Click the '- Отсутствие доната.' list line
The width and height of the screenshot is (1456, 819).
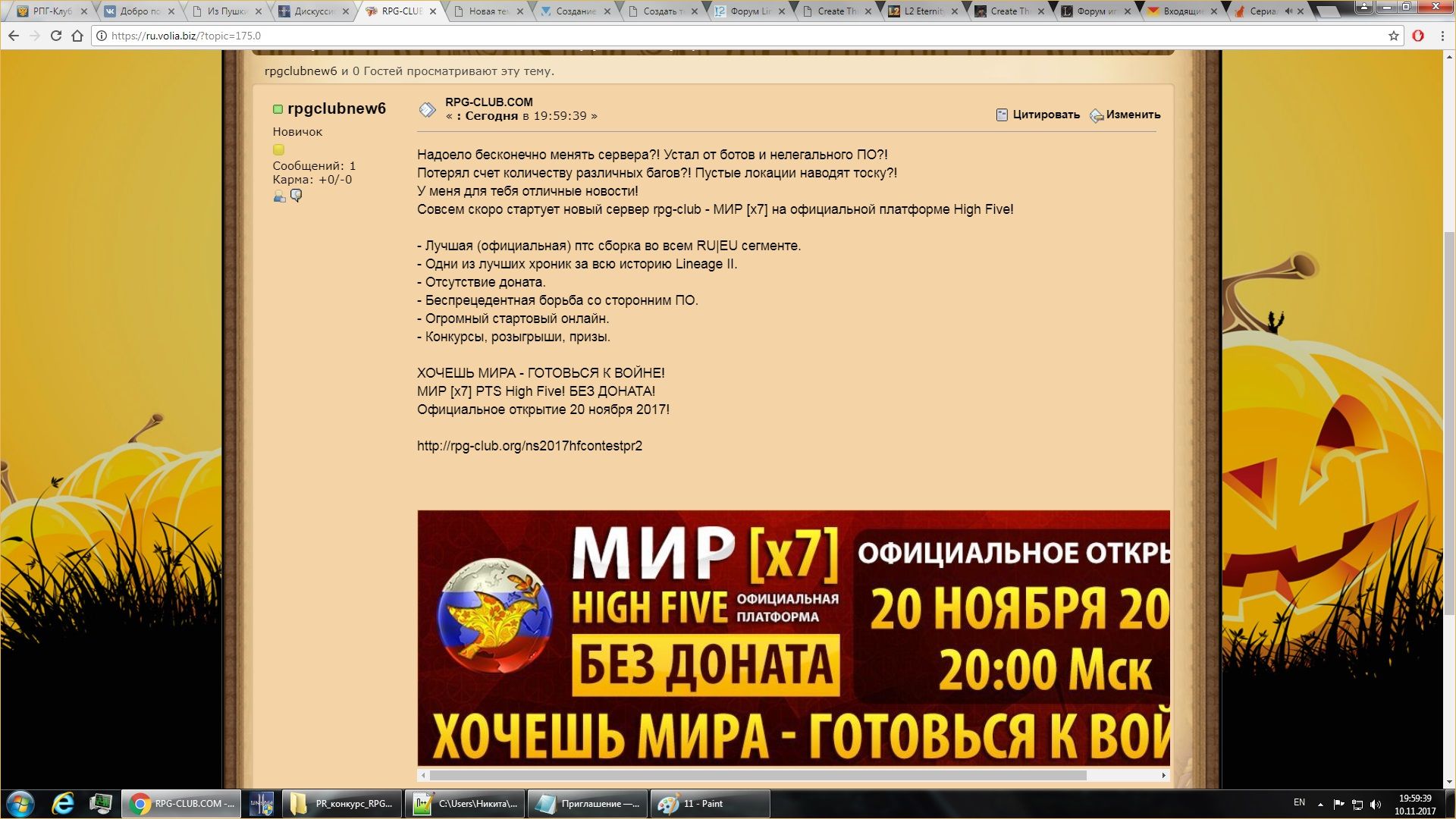(481, 282)
